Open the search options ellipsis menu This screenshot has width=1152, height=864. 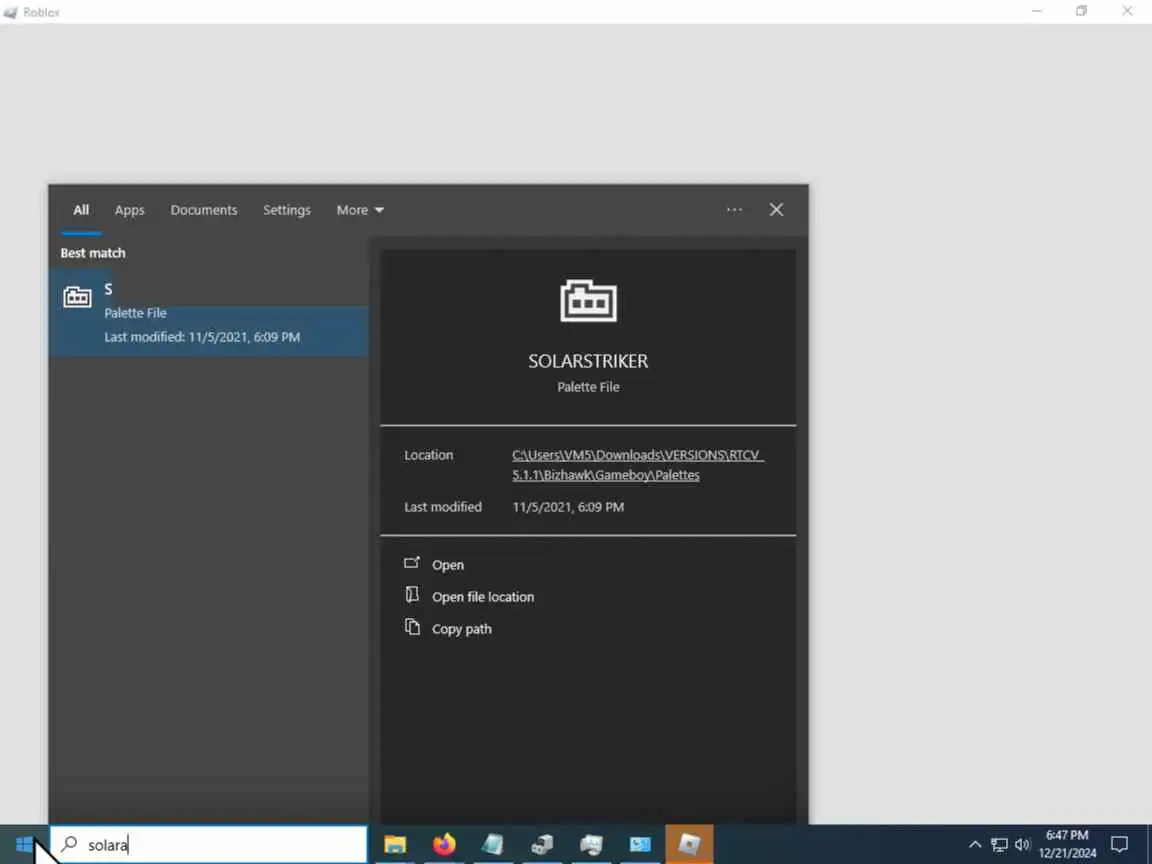coord(734,210)
